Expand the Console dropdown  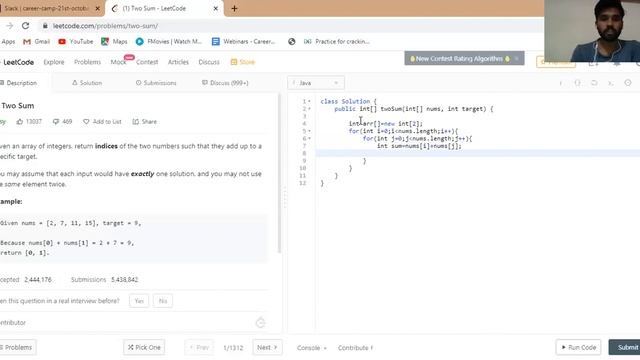click(312, 348)
